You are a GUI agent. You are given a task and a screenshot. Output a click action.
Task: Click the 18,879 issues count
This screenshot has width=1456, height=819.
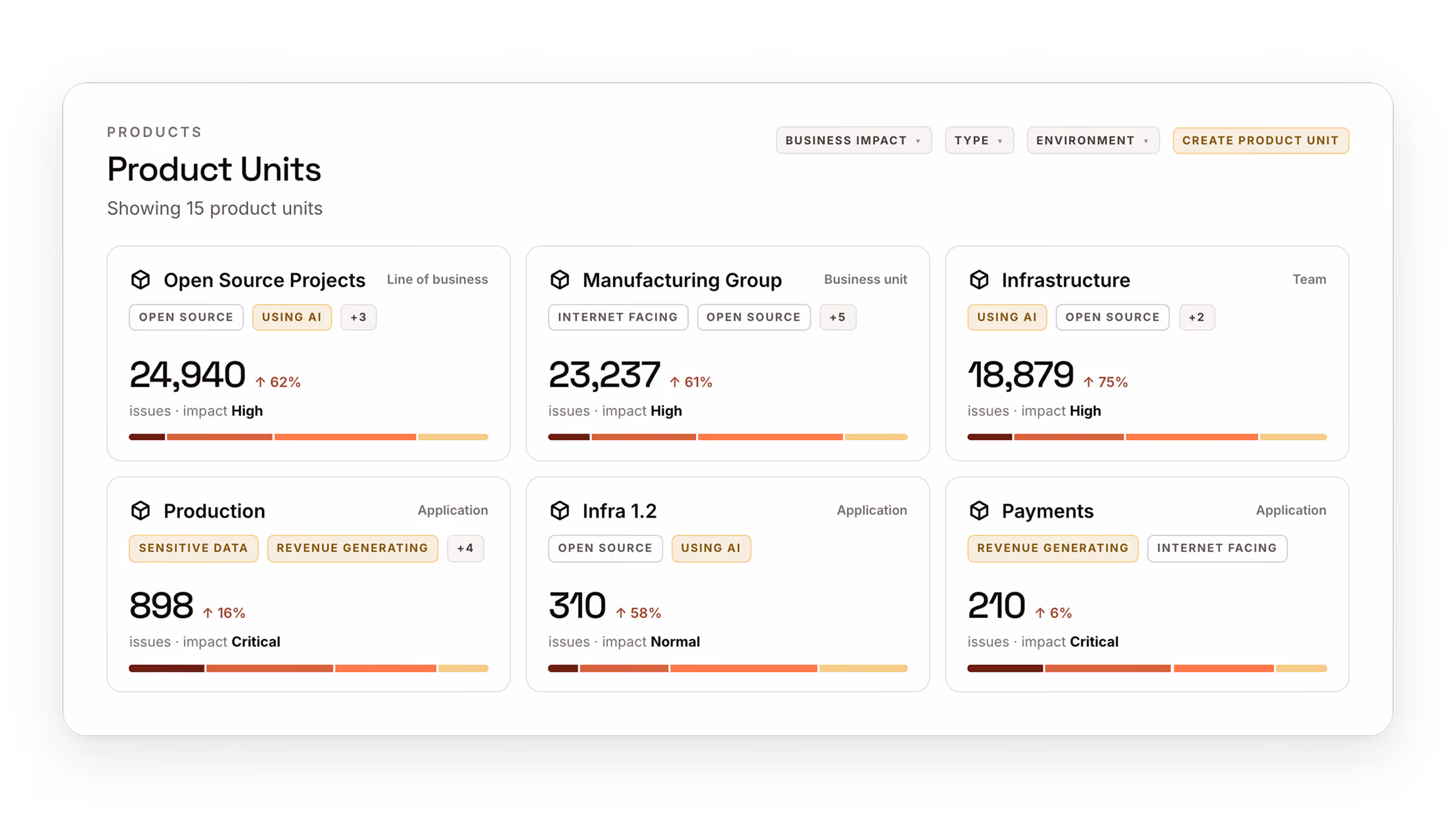[x=1020, y=374]
